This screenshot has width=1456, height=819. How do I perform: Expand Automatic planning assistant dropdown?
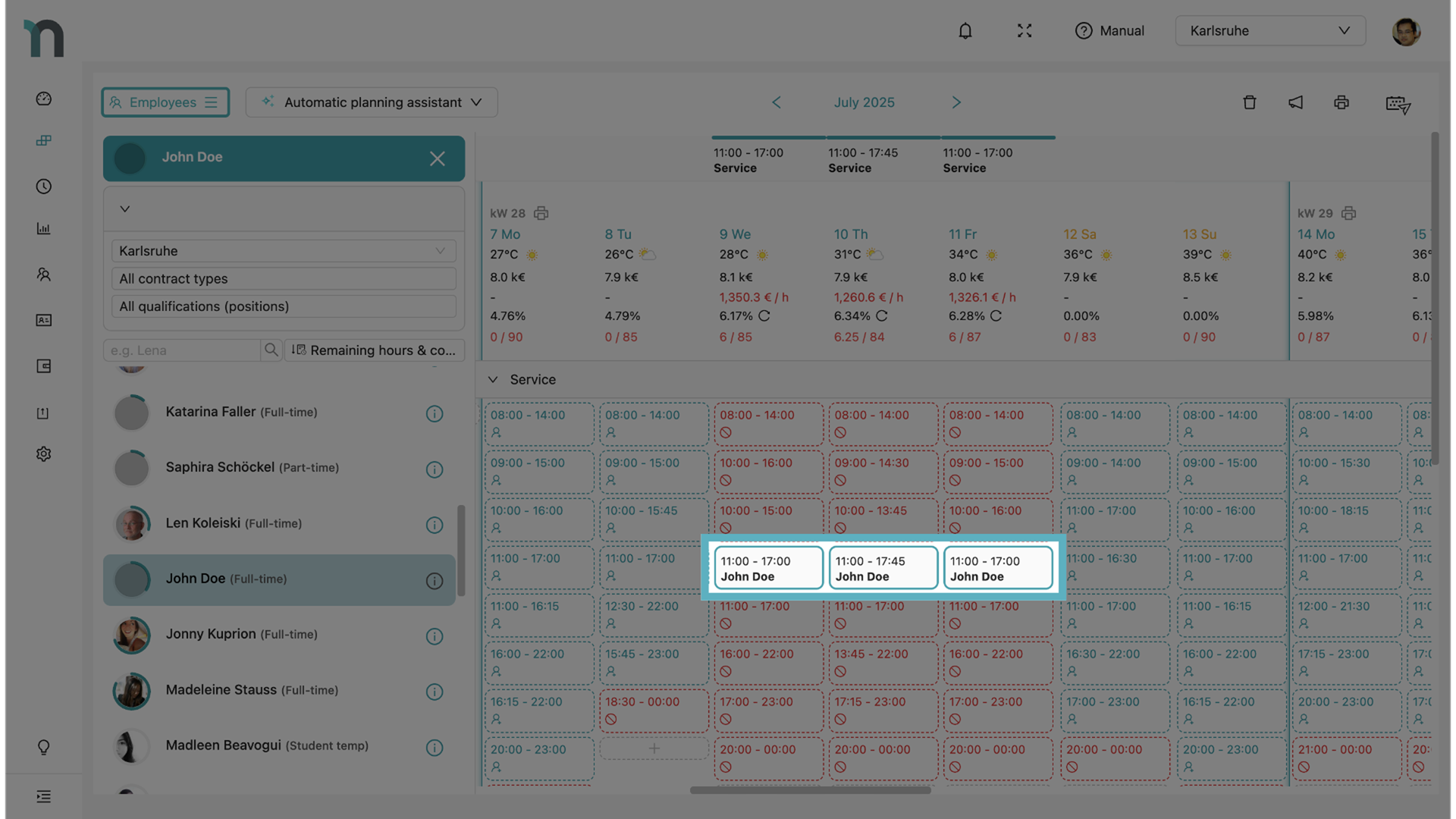pyautogui.click(x=372, y=102)
